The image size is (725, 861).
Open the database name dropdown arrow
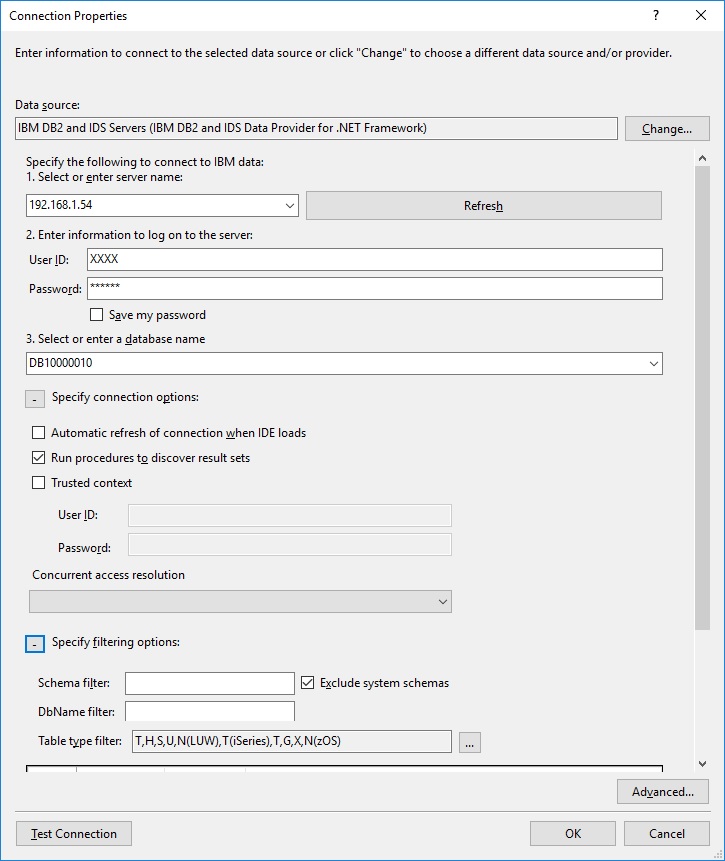tap(654, 364)
